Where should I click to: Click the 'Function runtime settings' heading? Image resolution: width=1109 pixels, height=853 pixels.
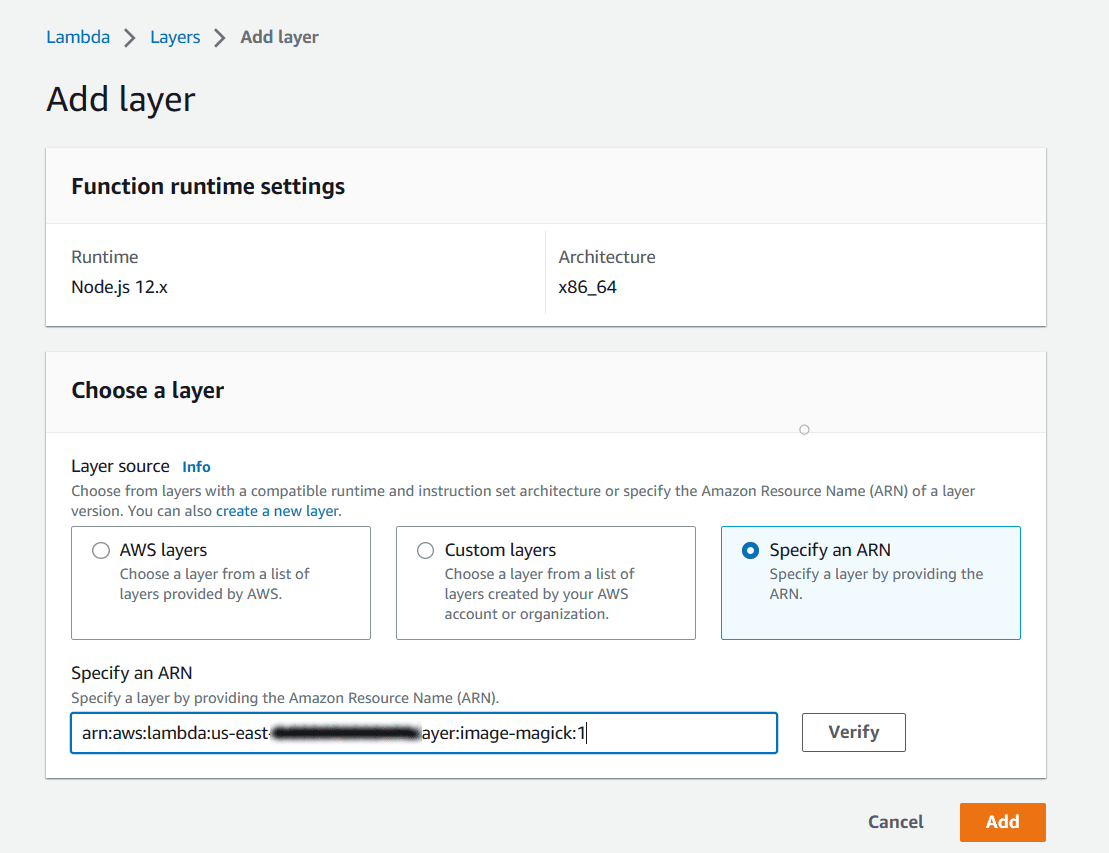[x=208, y=187]
